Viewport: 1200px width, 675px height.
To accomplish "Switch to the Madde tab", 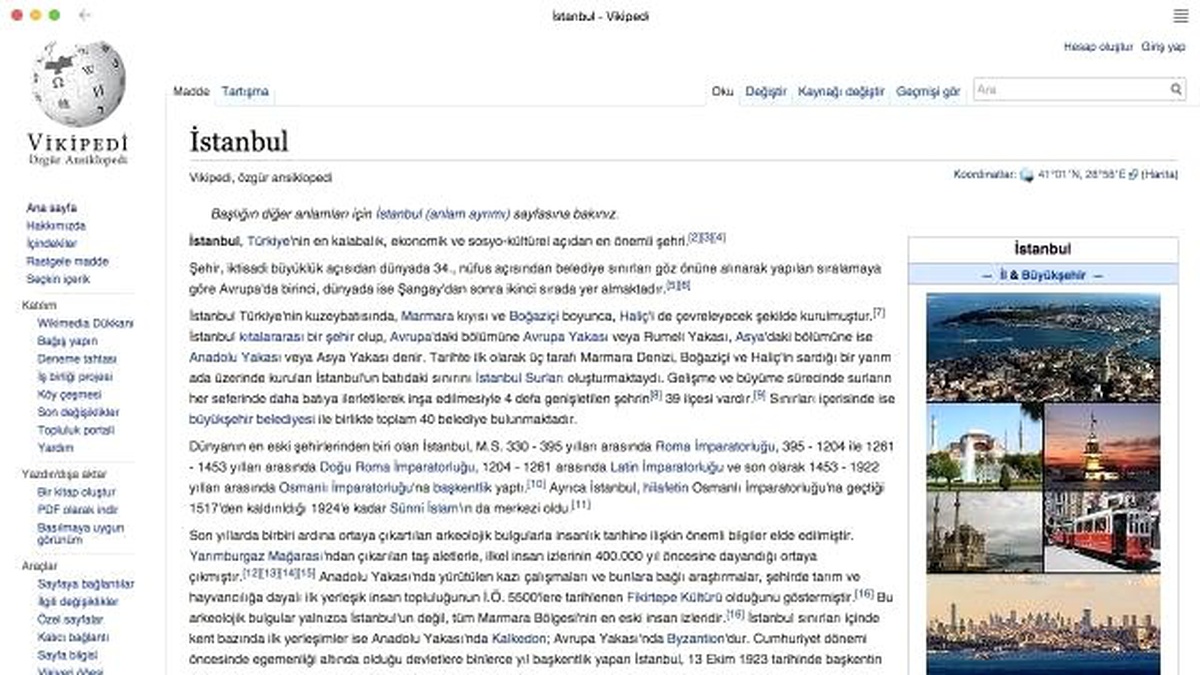I will point(191,91).
